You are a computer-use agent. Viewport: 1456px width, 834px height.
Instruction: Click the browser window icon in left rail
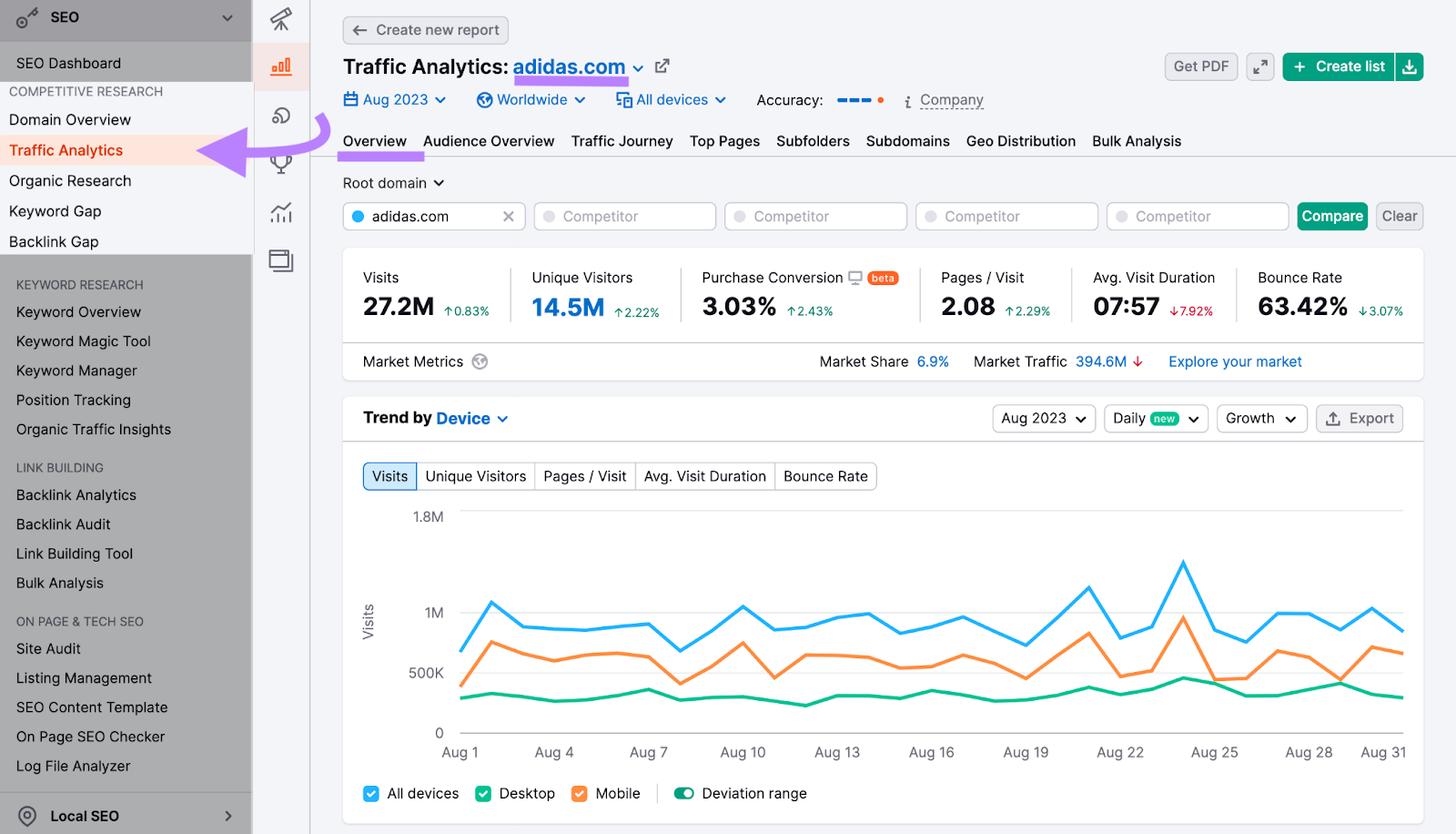click(x=282, y=260)
